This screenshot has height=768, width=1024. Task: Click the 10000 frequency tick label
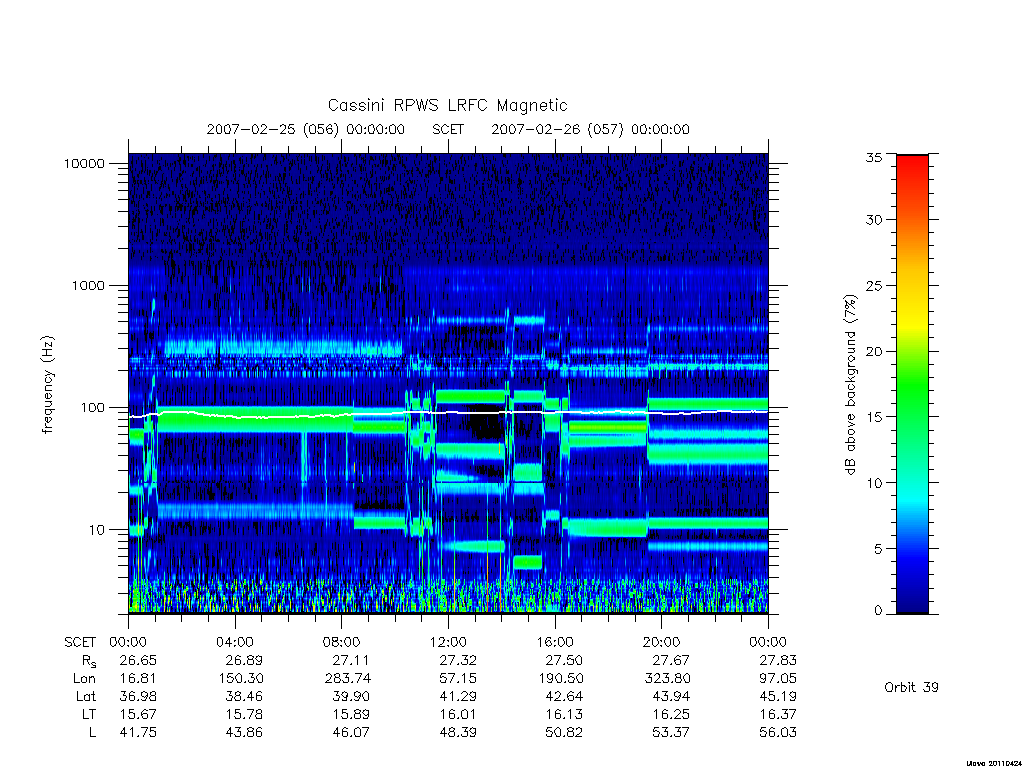(x=84, y=163)
